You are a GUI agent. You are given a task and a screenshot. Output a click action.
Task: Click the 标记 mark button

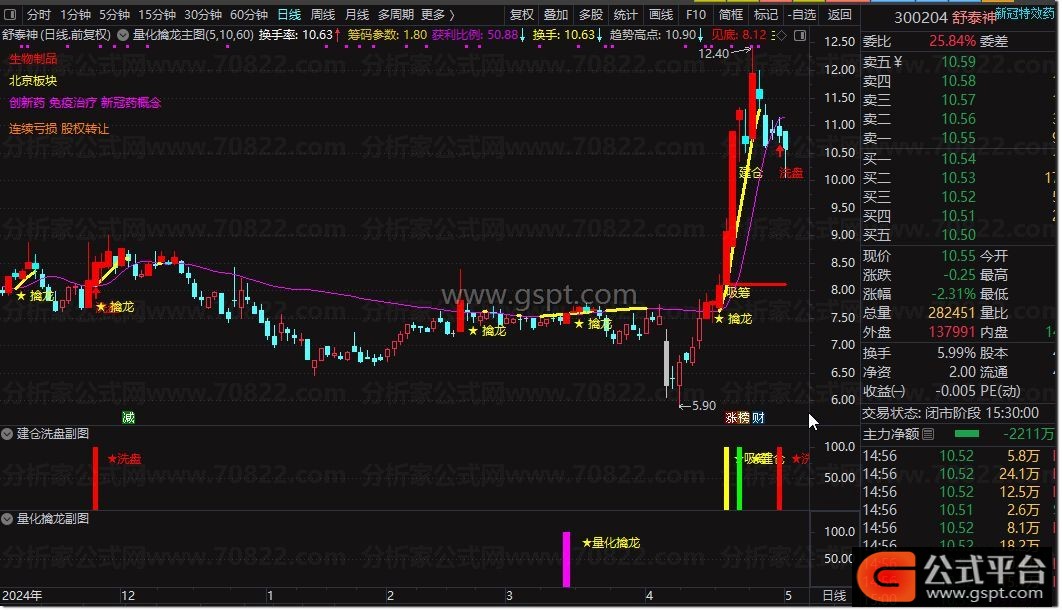click(x=766, y=14)
